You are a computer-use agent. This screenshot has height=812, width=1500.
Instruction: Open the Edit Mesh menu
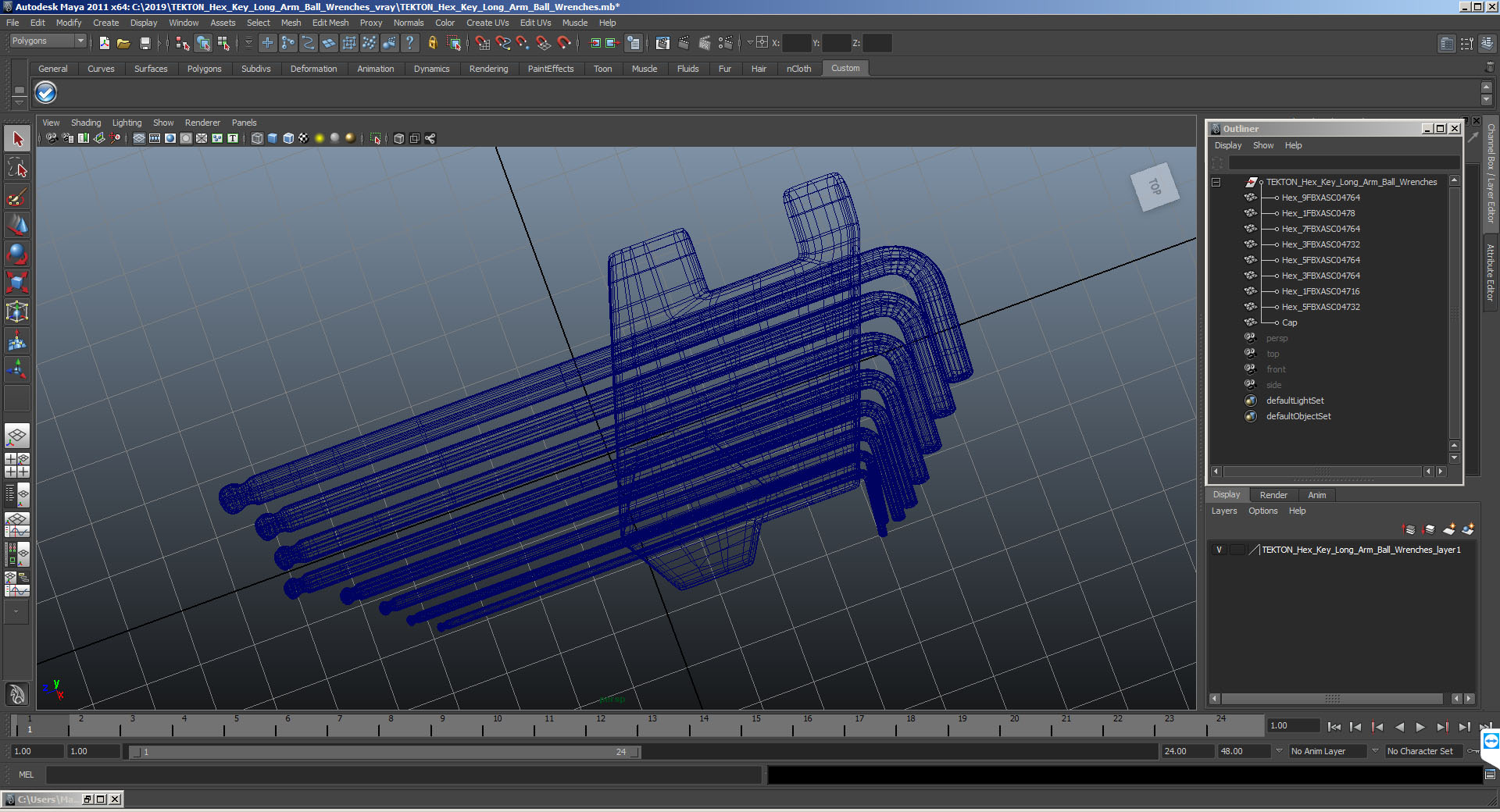point(330,23)
